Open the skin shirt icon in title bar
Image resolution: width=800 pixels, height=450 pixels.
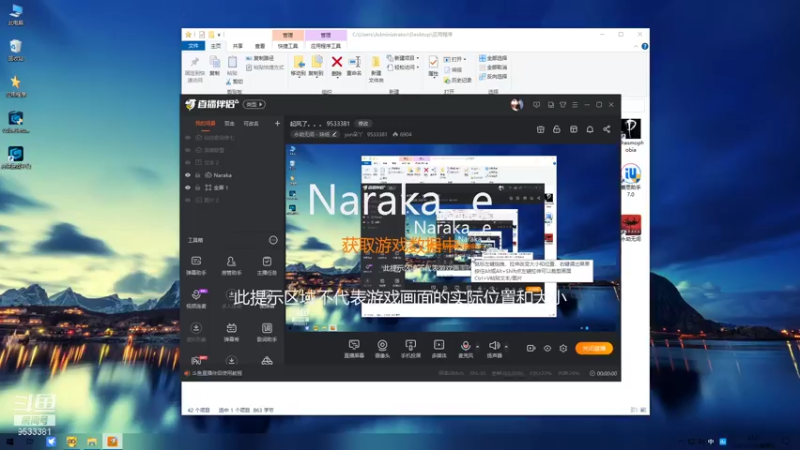point(563,105)
